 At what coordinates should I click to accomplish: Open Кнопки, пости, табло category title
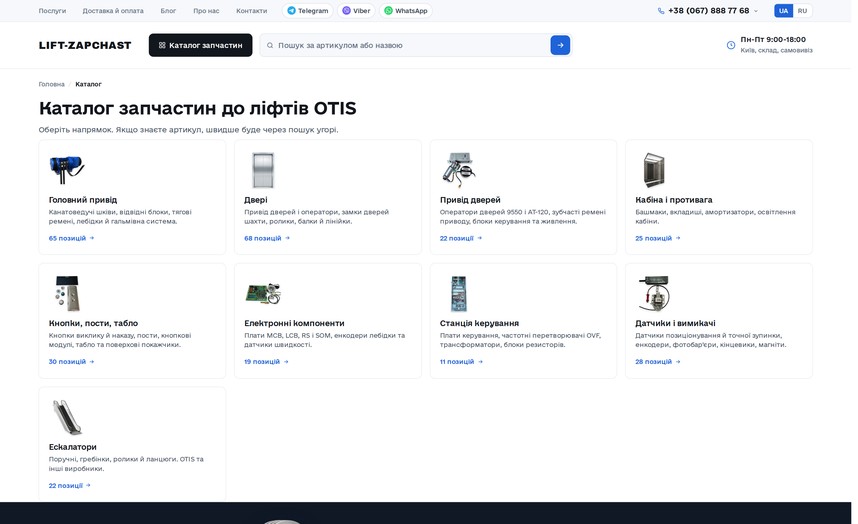pyautogui.click(x=93, y=324)
